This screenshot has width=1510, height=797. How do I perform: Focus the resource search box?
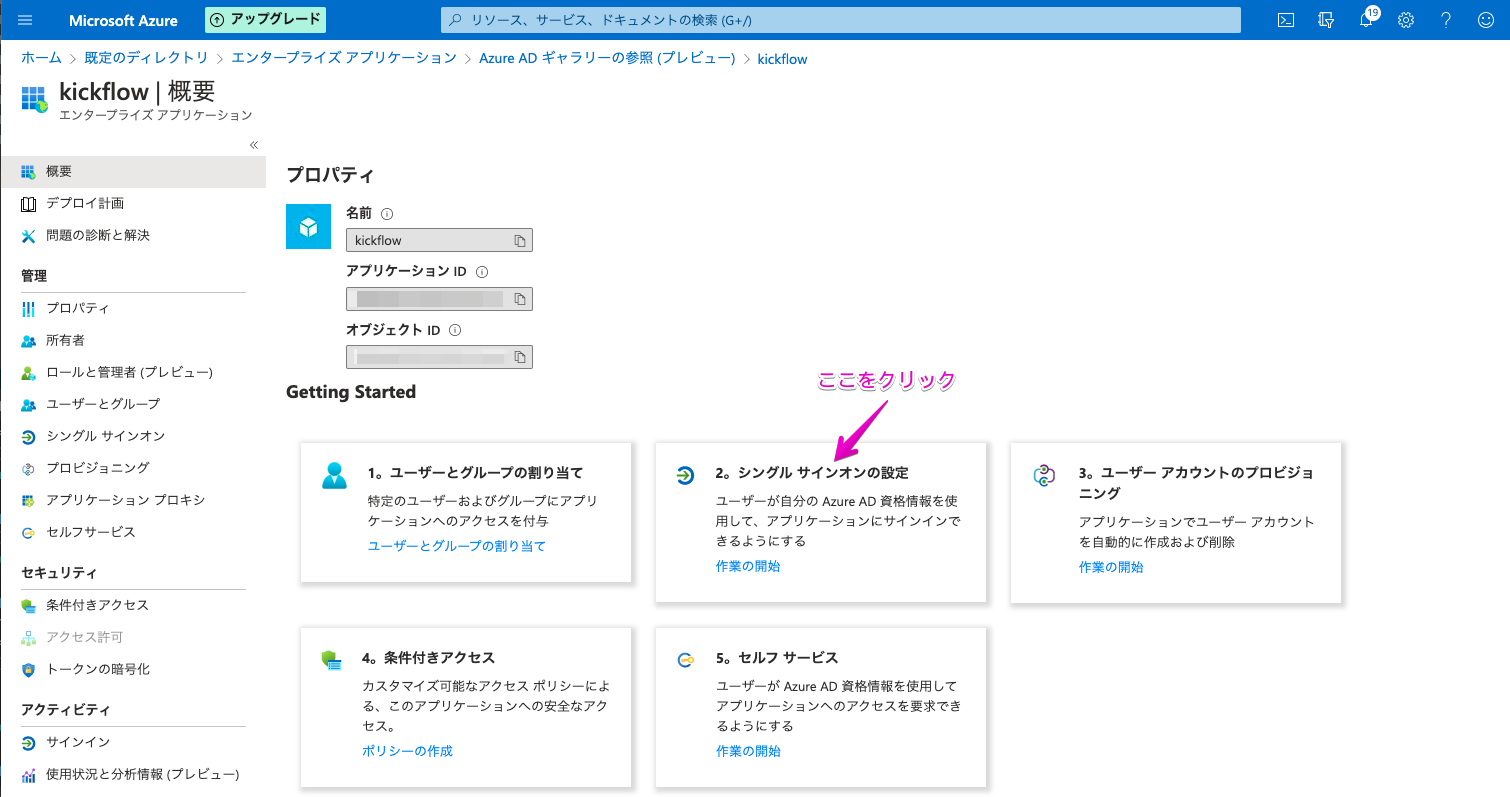(840, 20)
